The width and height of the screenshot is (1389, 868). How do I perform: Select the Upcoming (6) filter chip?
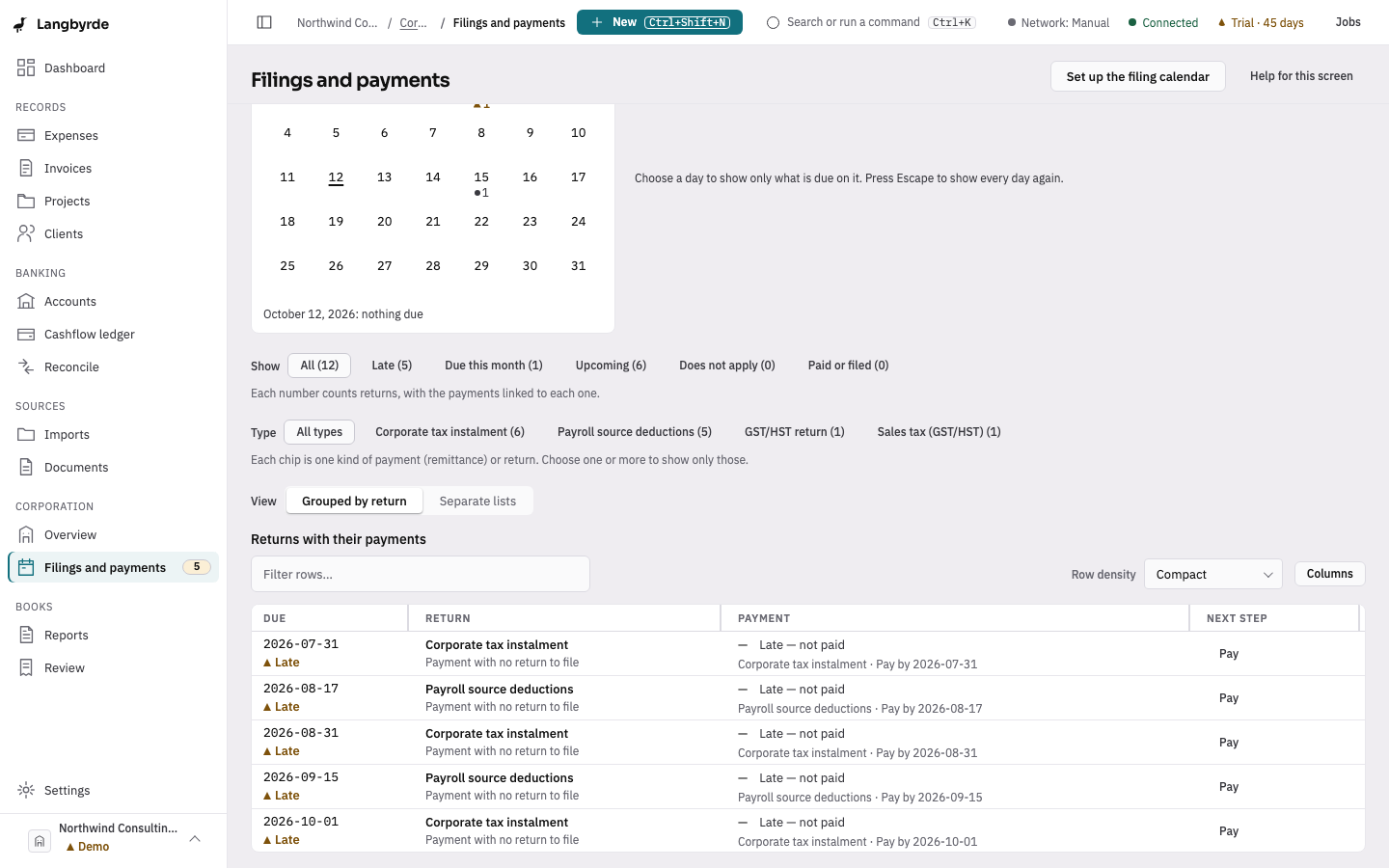tap(611, 366)
